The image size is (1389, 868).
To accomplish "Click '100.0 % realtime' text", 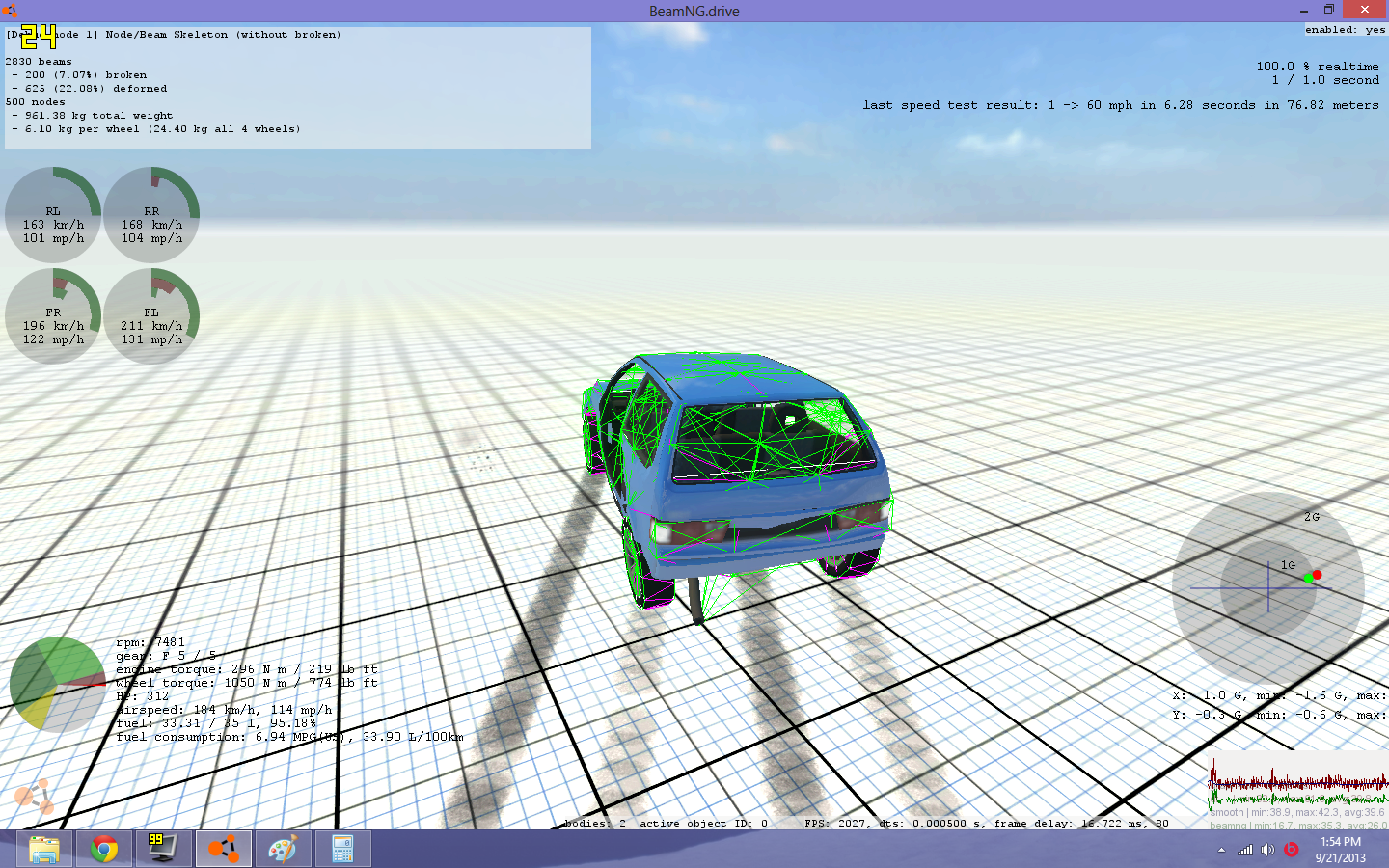I will coord(1317,67).
